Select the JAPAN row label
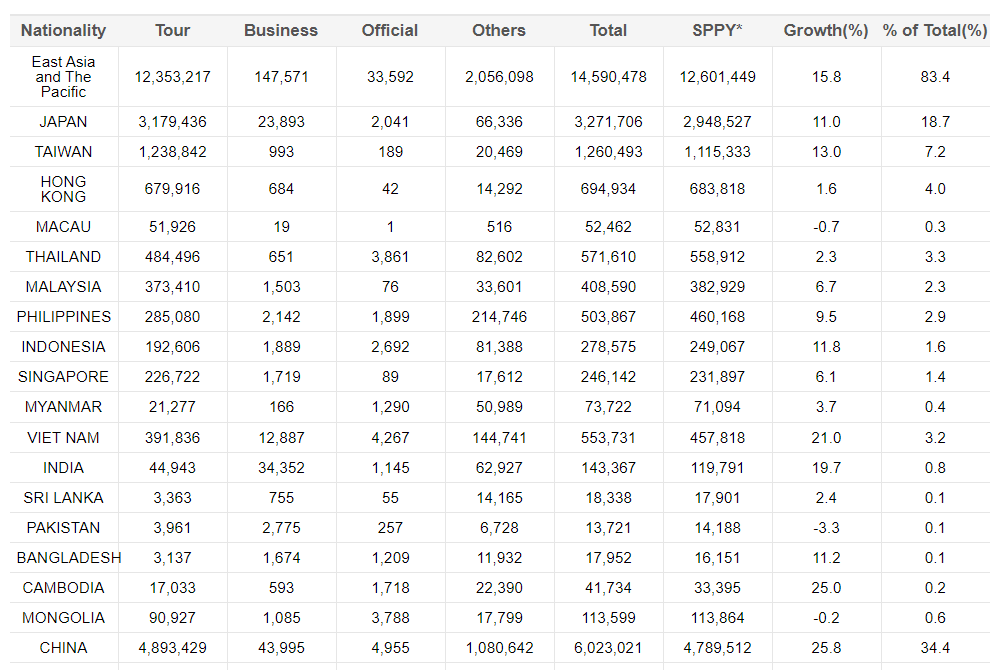Screen dimensions: 1002x670 pos(63,122)
